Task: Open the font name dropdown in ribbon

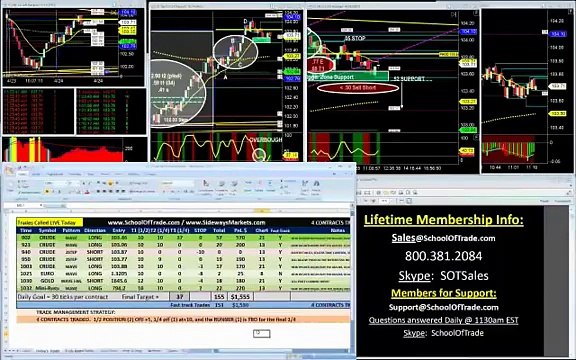Action: [65, 183]
